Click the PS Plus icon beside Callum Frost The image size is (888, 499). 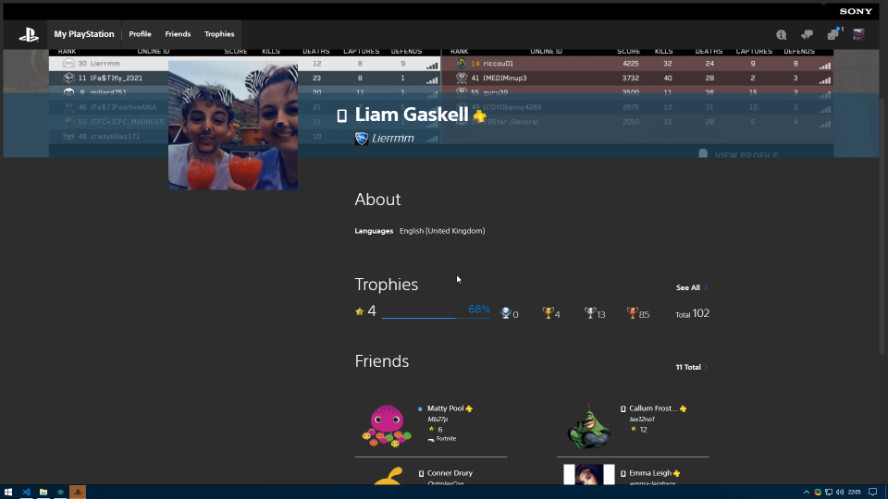[x=683, y=409]
